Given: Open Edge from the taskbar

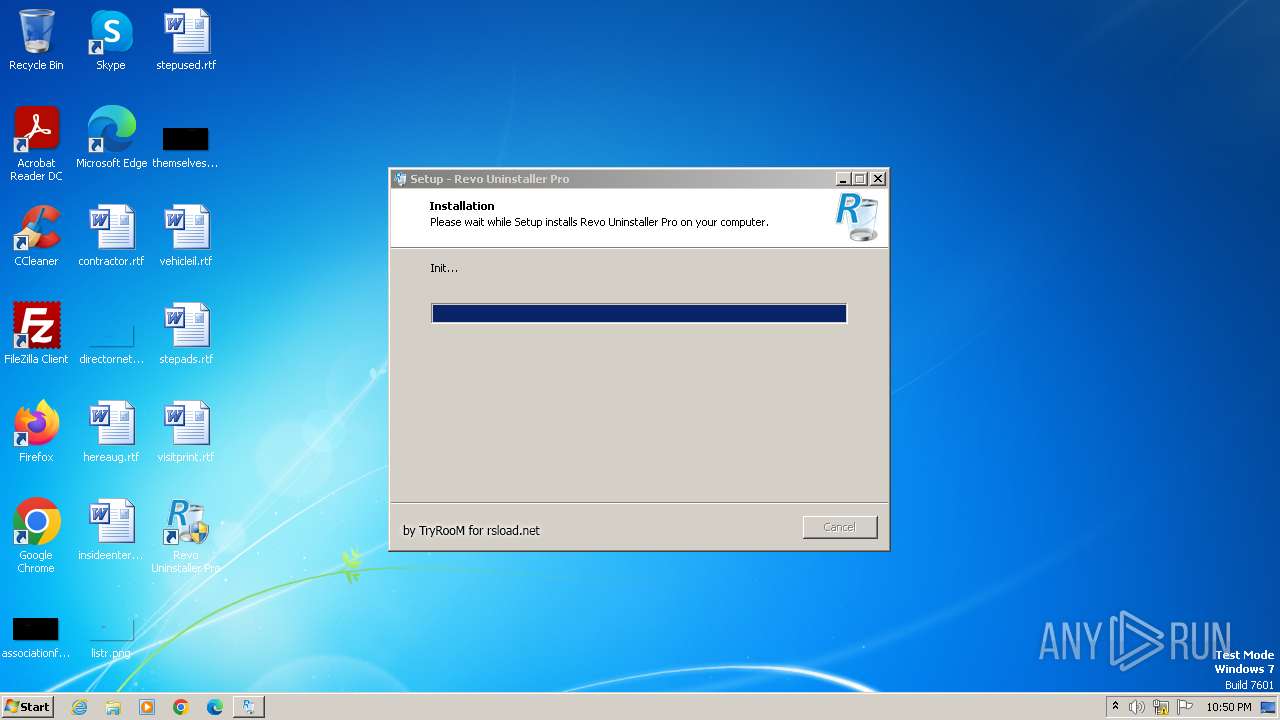Looking at the screenshot, I should [215, 707].
